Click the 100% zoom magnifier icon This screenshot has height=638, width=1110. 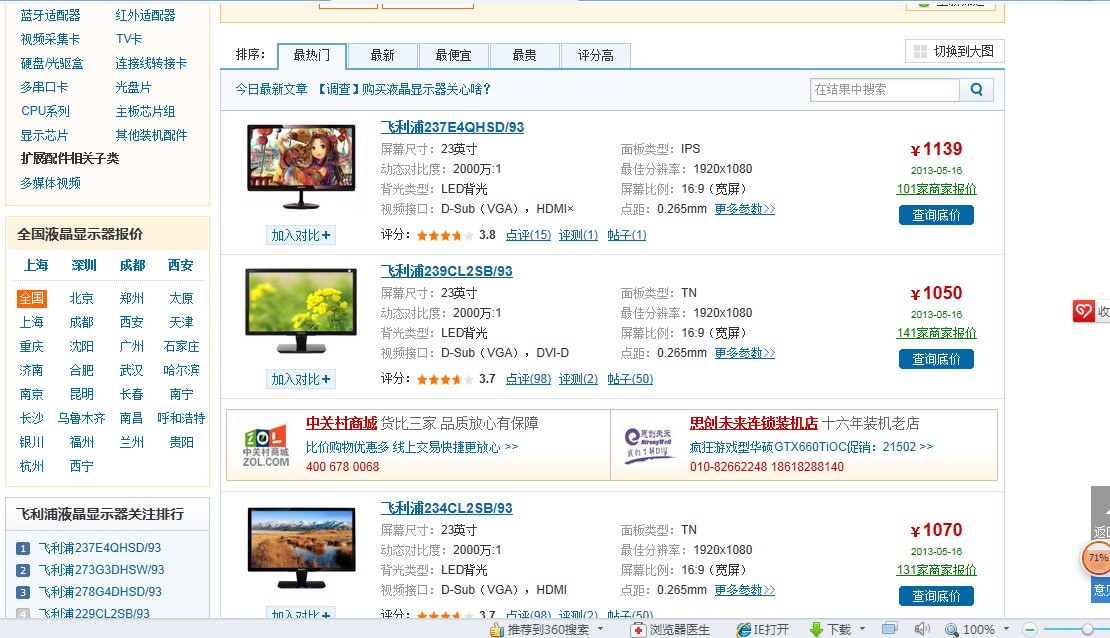952,630
